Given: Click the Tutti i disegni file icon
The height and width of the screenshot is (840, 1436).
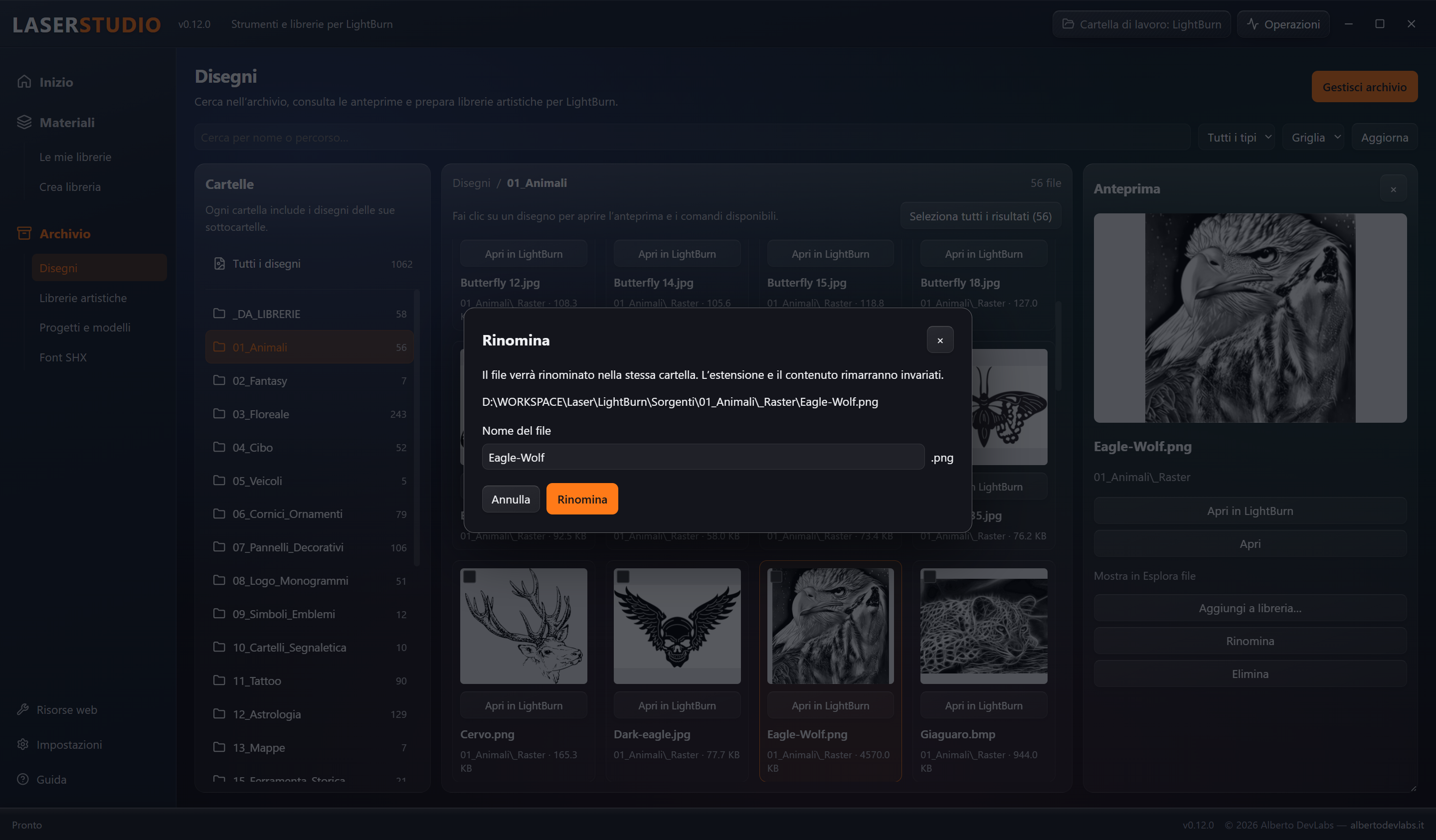Looking at the screenshot, I should [x=219, y=263].
